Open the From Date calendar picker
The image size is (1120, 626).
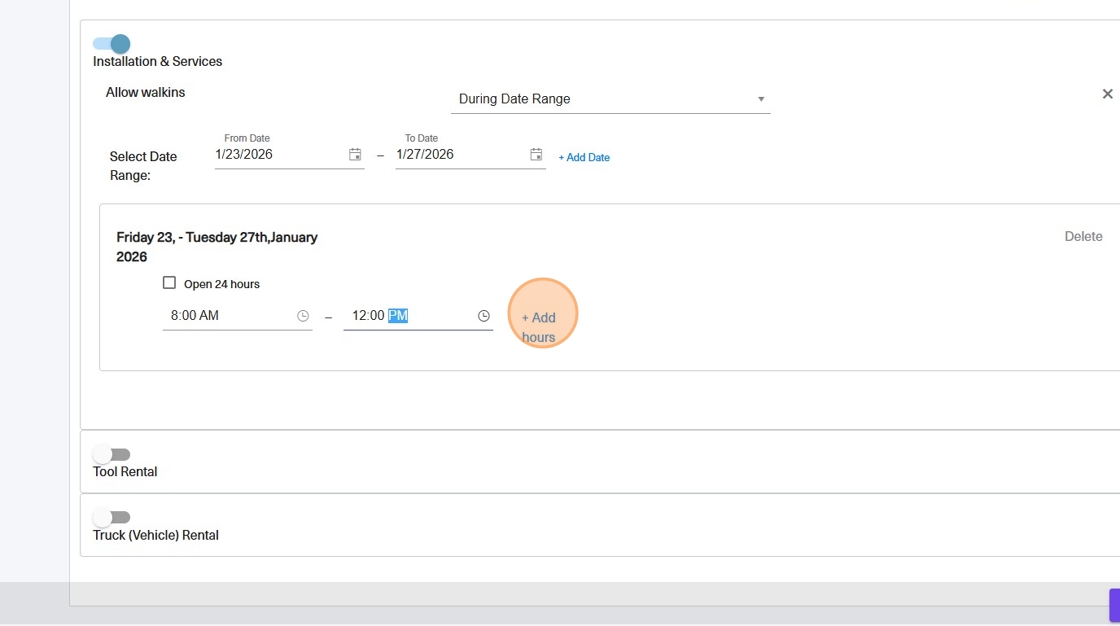click(x=355, y=155)
